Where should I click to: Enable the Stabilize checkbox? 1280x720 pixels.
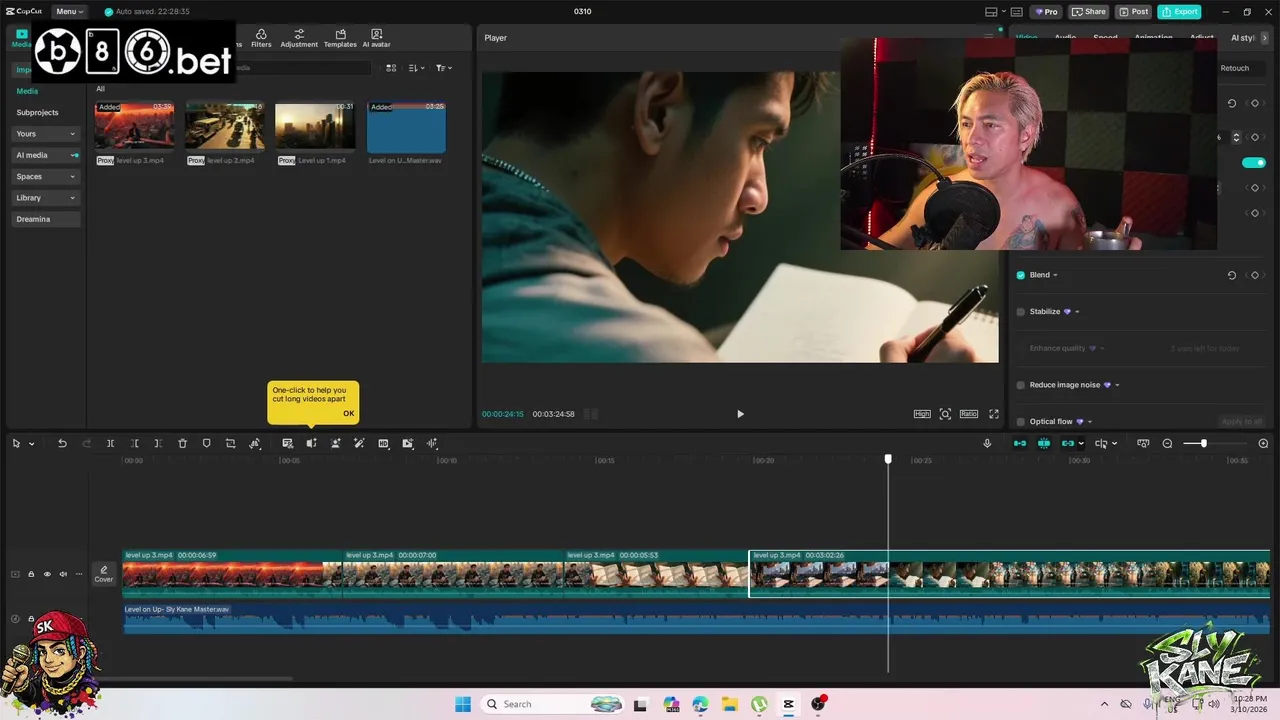tap(1020, 312)
